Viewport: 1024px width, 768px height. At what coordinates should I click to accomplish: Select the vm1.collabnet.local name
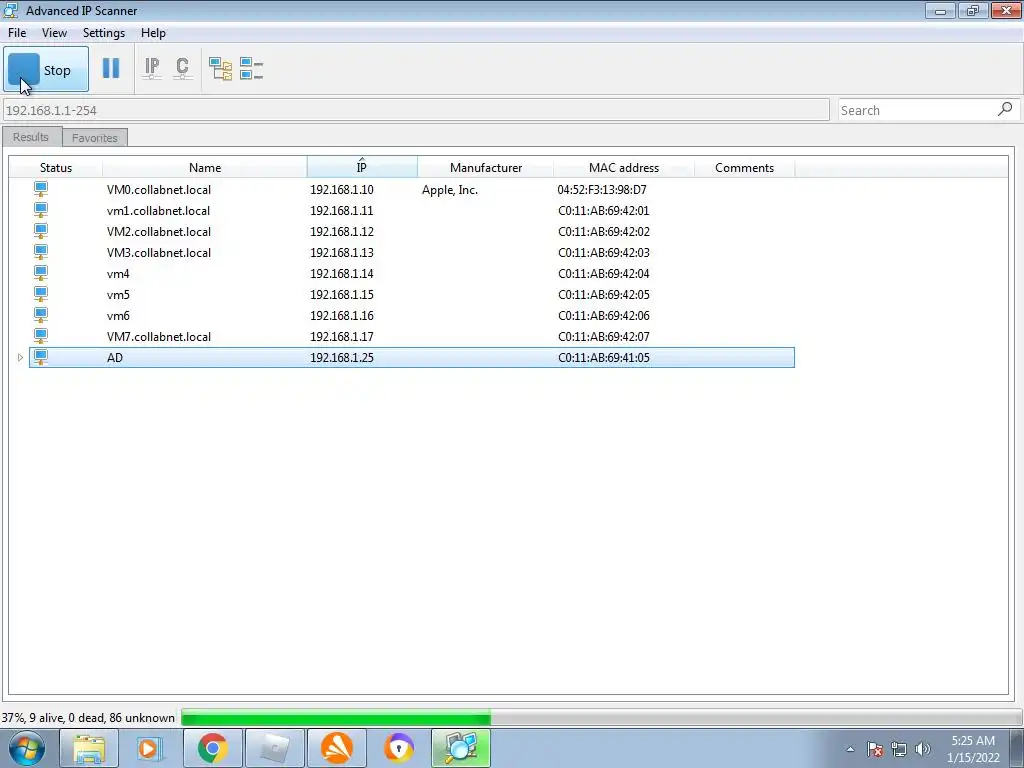point(158,210)
